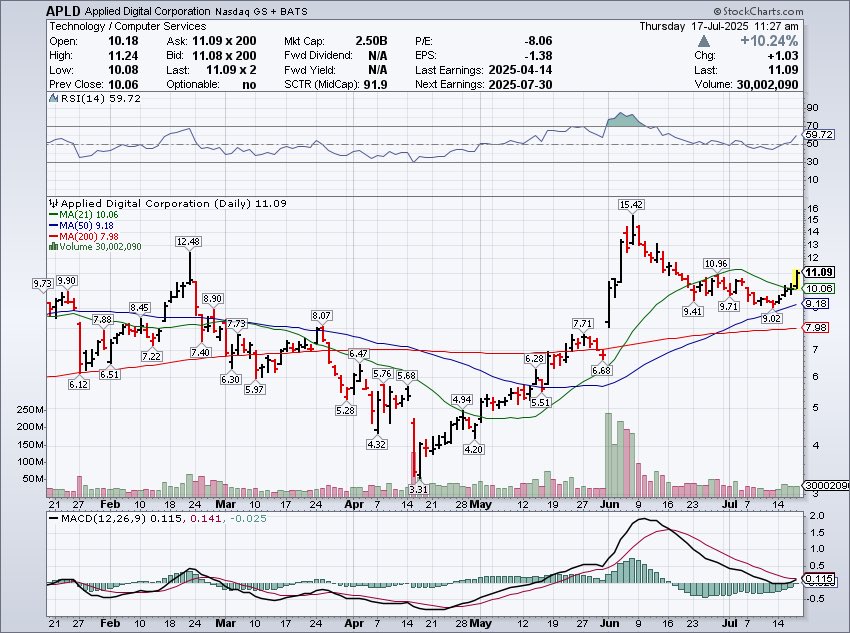Click the 4.32 price label

click(377, 444)
